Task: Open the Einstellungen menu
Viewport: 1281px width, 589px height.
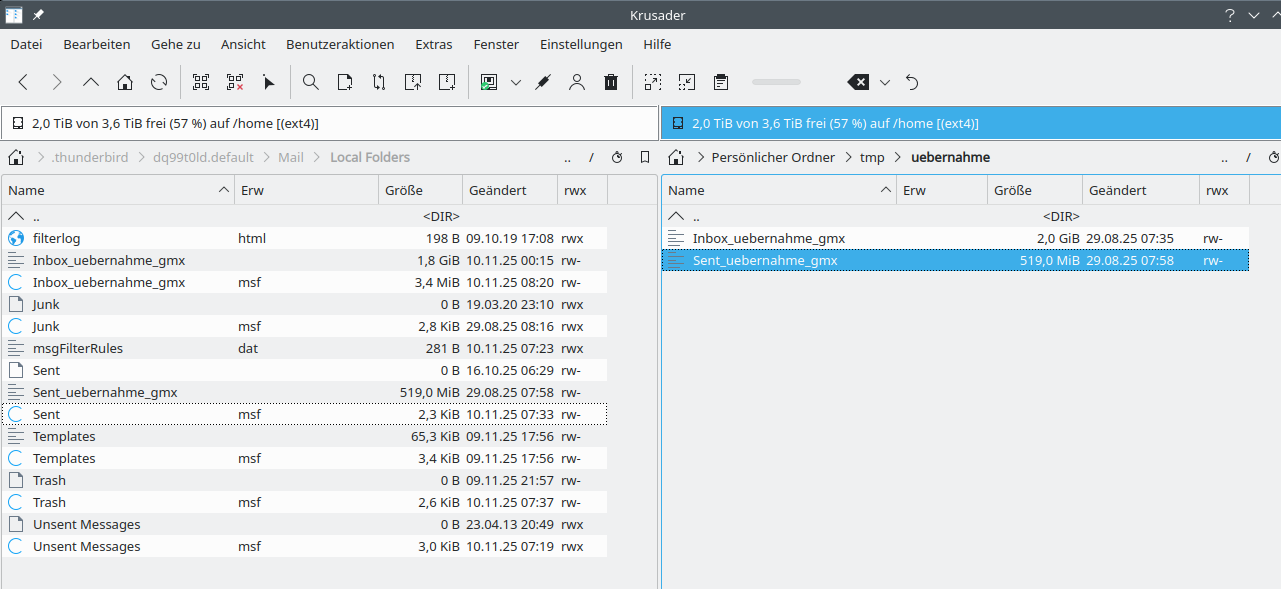Action: pos(581,44)
